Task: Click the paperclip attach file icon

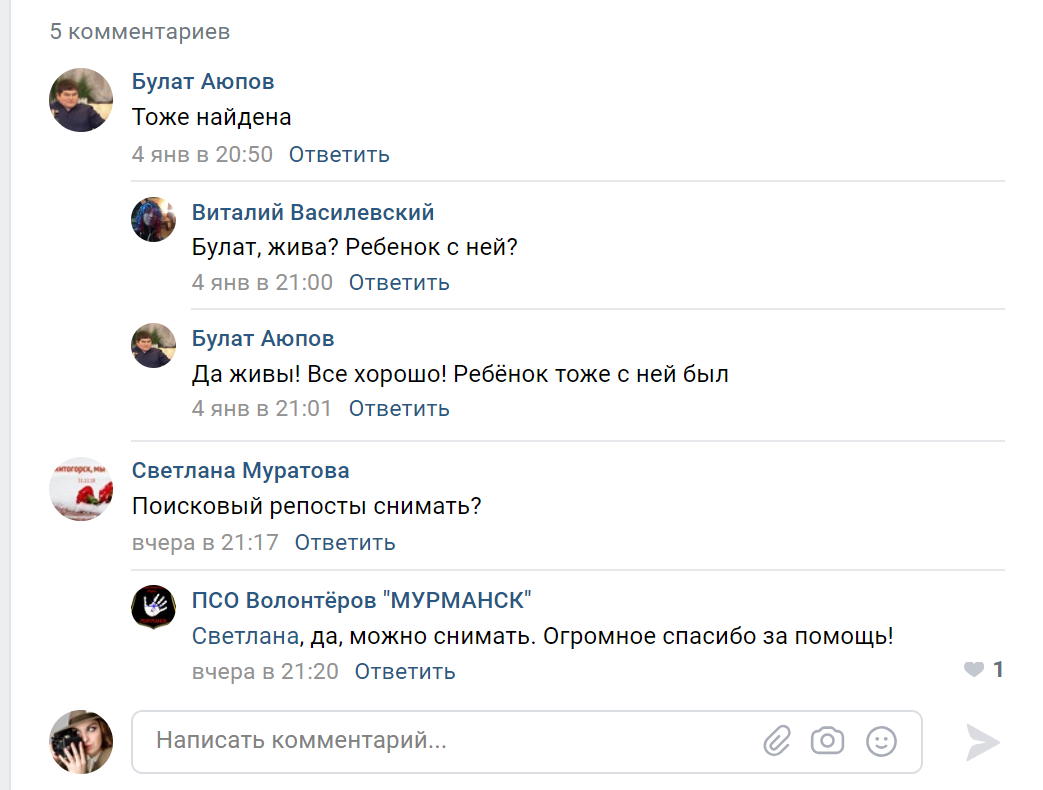Action: pyautogui.click(x=777, y=741)
